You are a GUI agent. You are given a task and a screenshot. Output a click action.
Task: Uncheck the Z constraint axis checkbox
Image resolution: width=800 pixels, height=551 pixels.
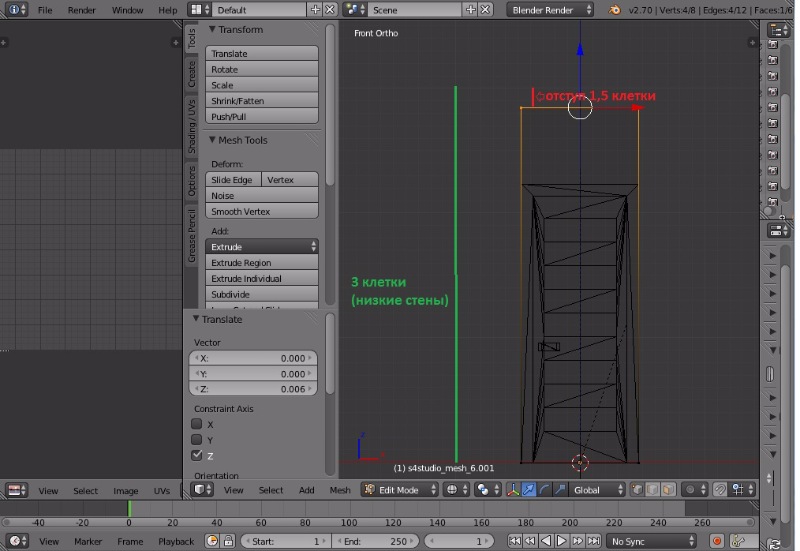click(197, 456)
